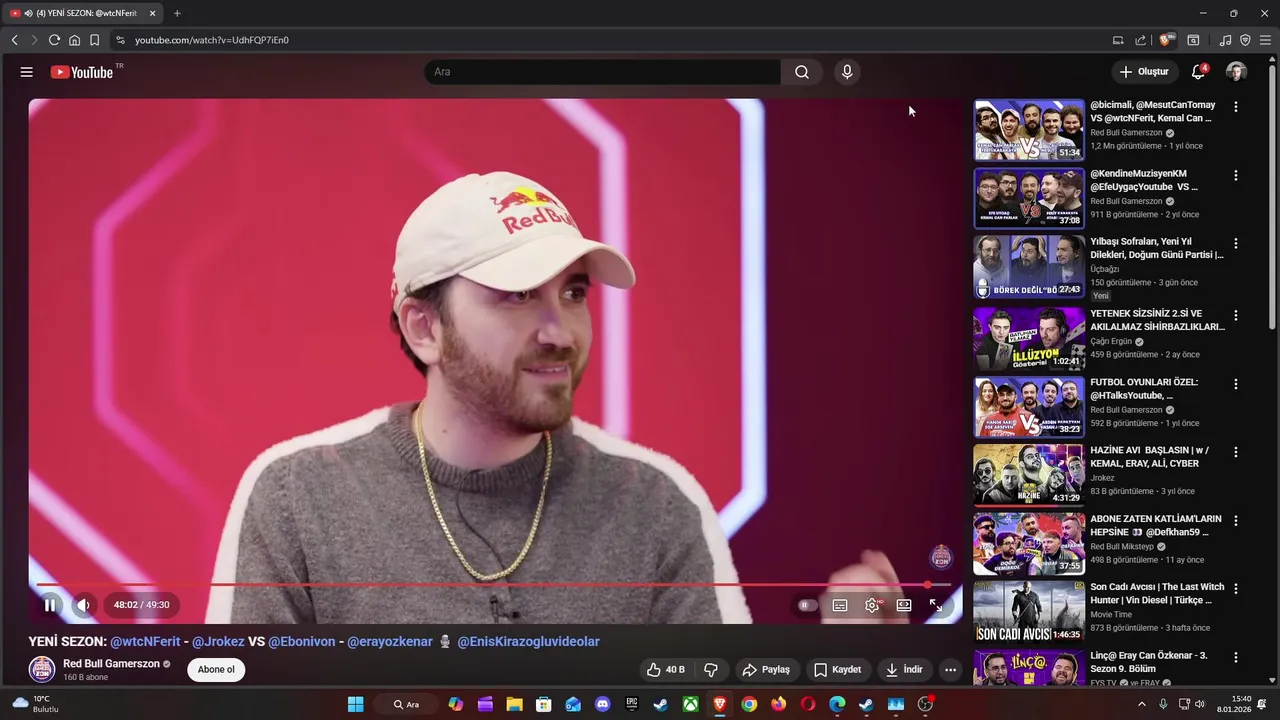Reload the page
This screenshot has height=720, width=1280.
pyautogui.click(x=54, y=40)
